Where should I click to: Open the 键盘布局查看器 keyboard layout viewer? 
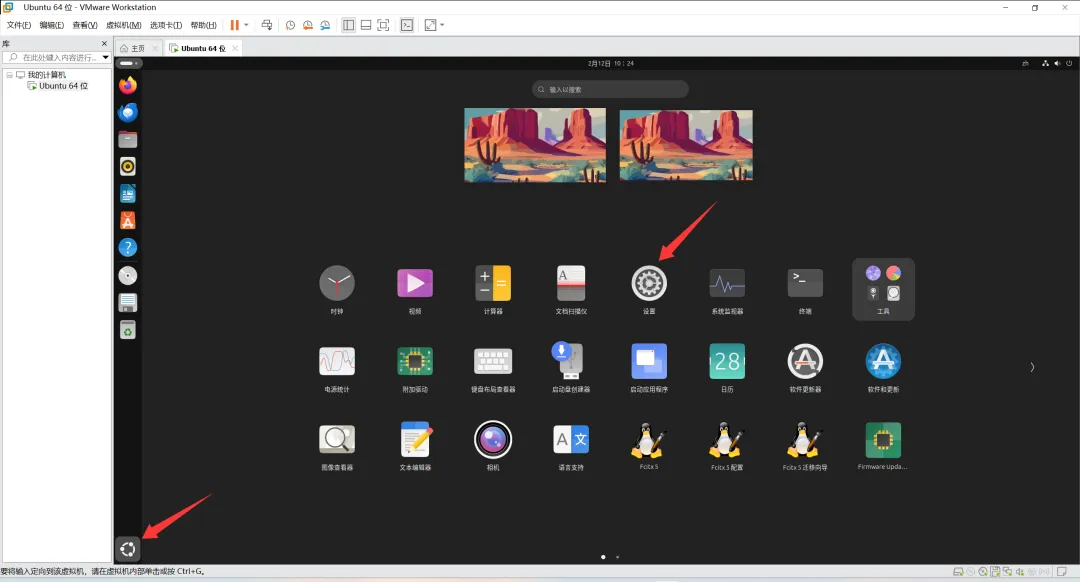[493, 361]
